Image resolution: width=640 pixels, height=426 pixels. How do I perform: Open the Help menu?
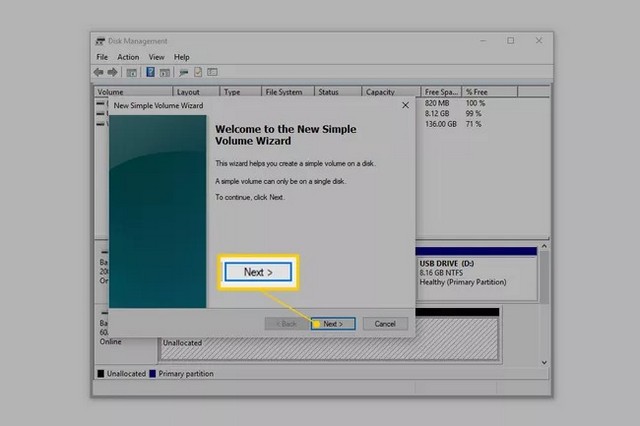[182, 57]
